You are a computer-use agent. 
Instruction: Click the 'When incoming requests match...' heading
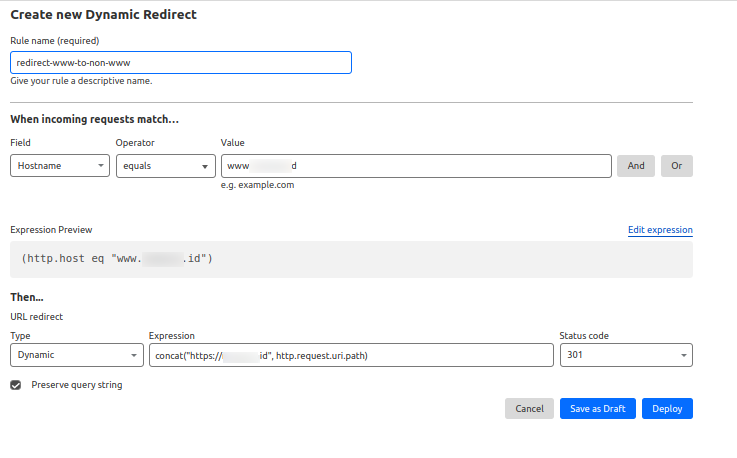click(x=94, y=119)
